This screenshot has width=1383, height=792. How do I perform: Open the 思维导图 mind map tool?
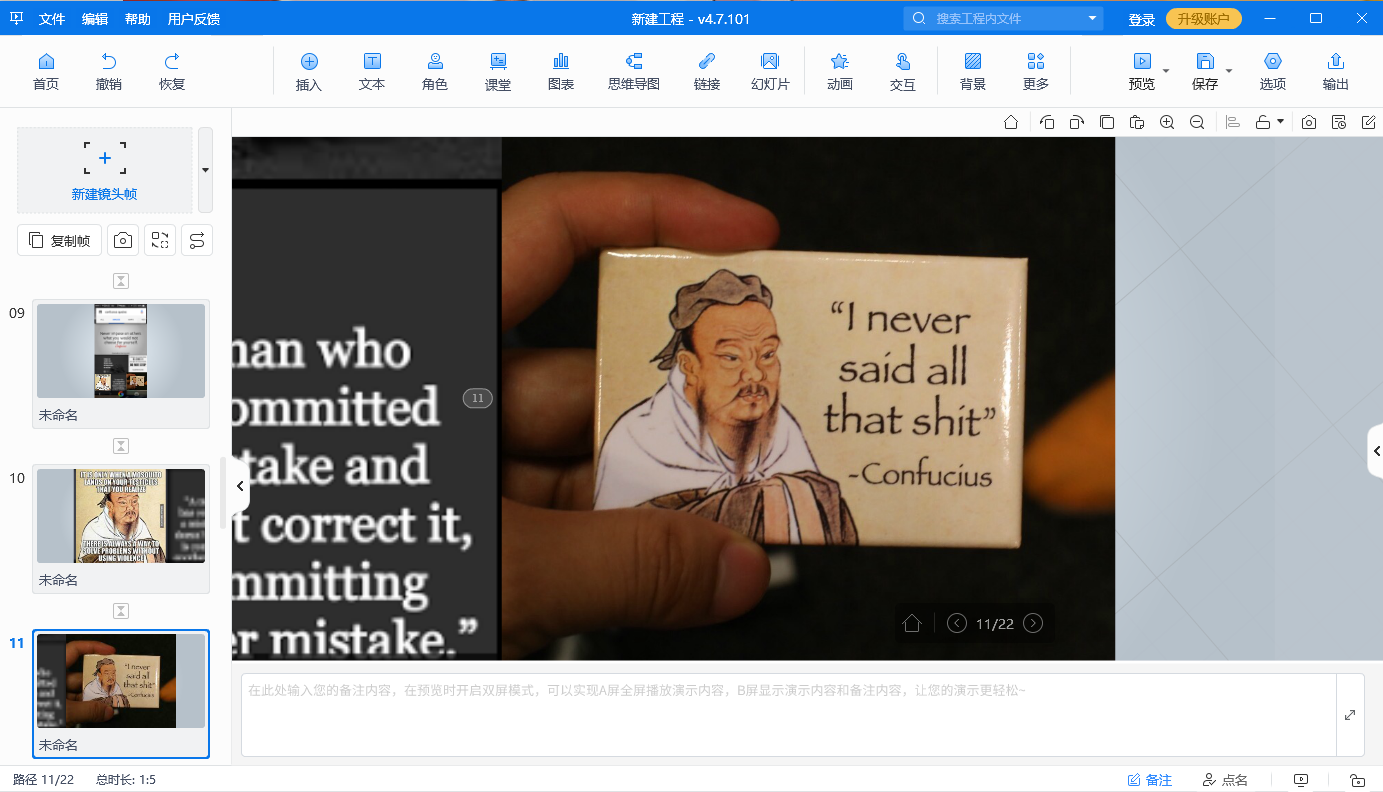point(634,71)
